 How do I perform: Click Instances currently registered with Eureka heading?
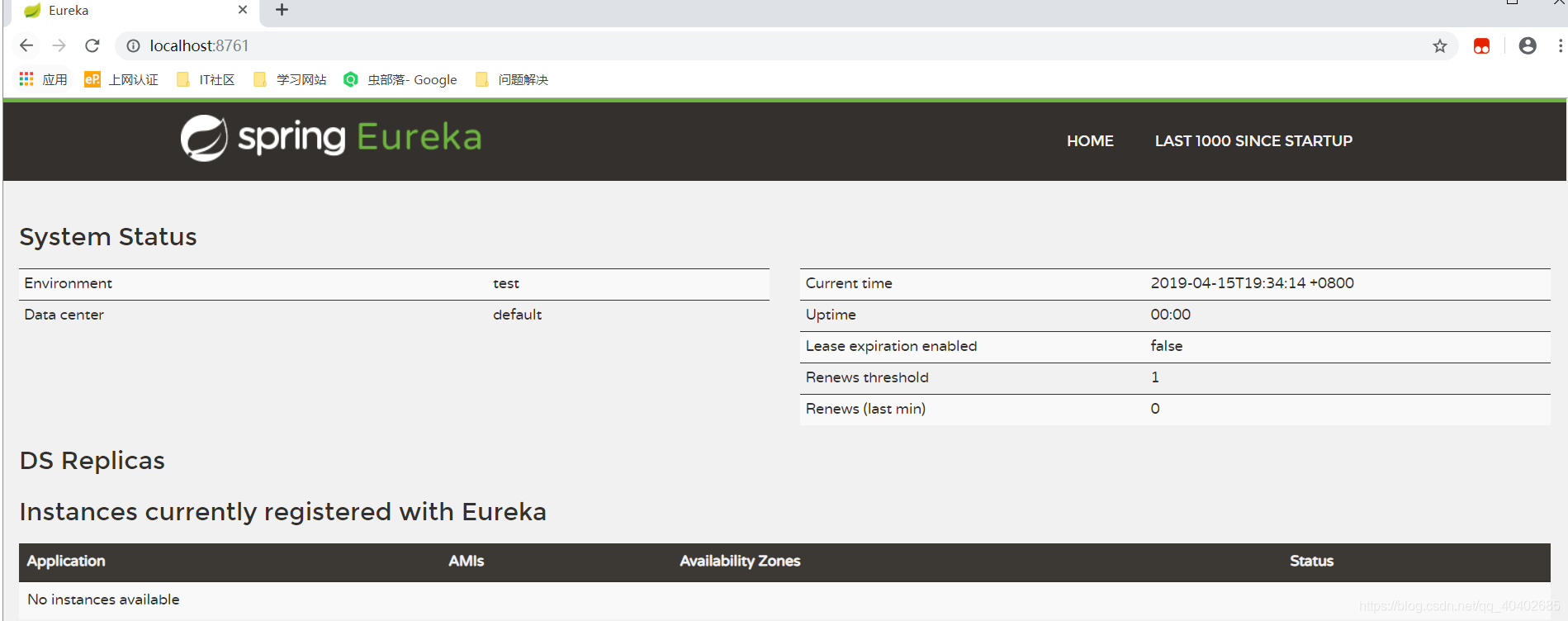(x=282, y=512)
